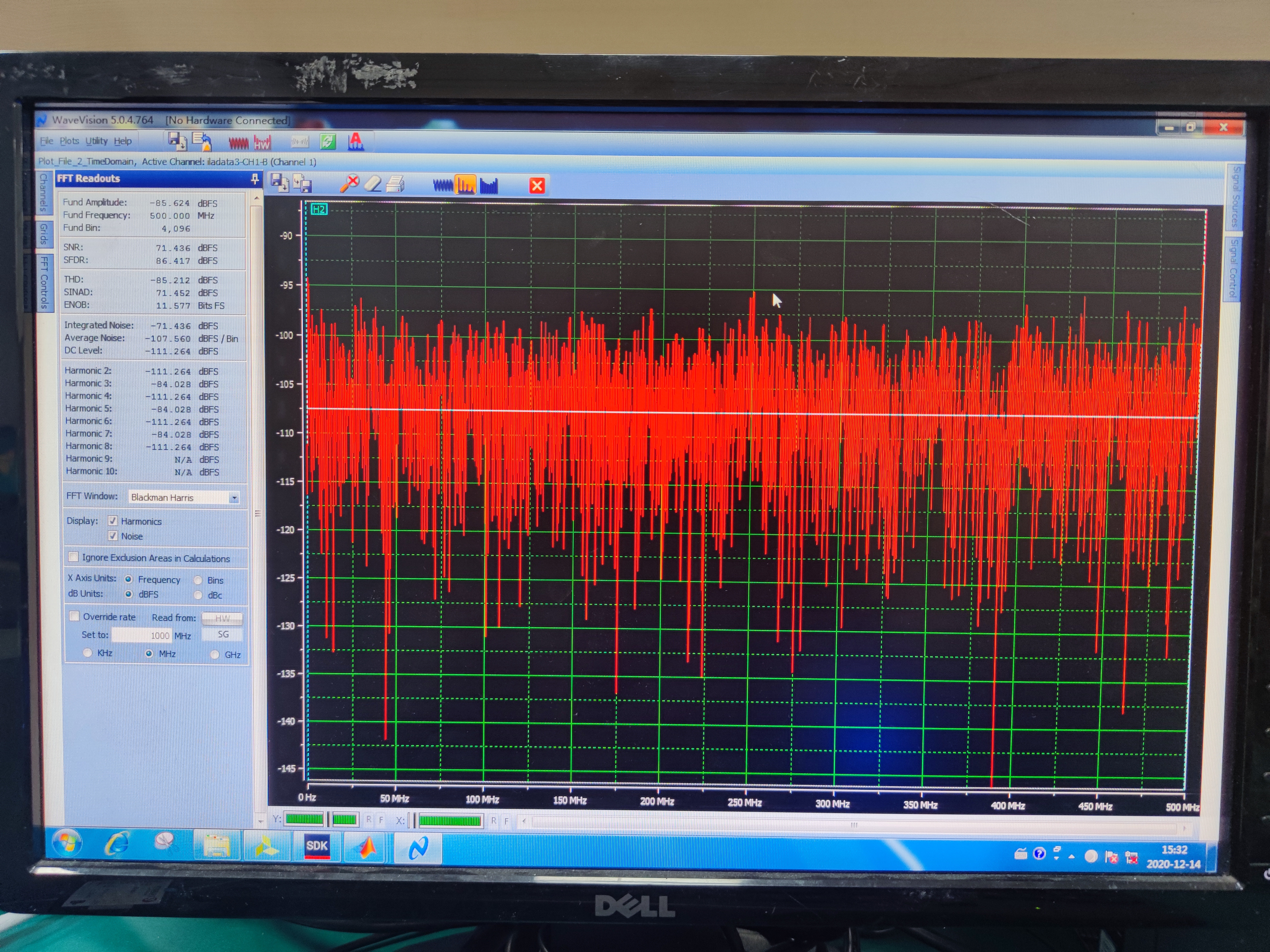Open the FFT Window dropdown
This screenshot has width=1270, height=952.
pyautogui.click(x=234, y=498)
